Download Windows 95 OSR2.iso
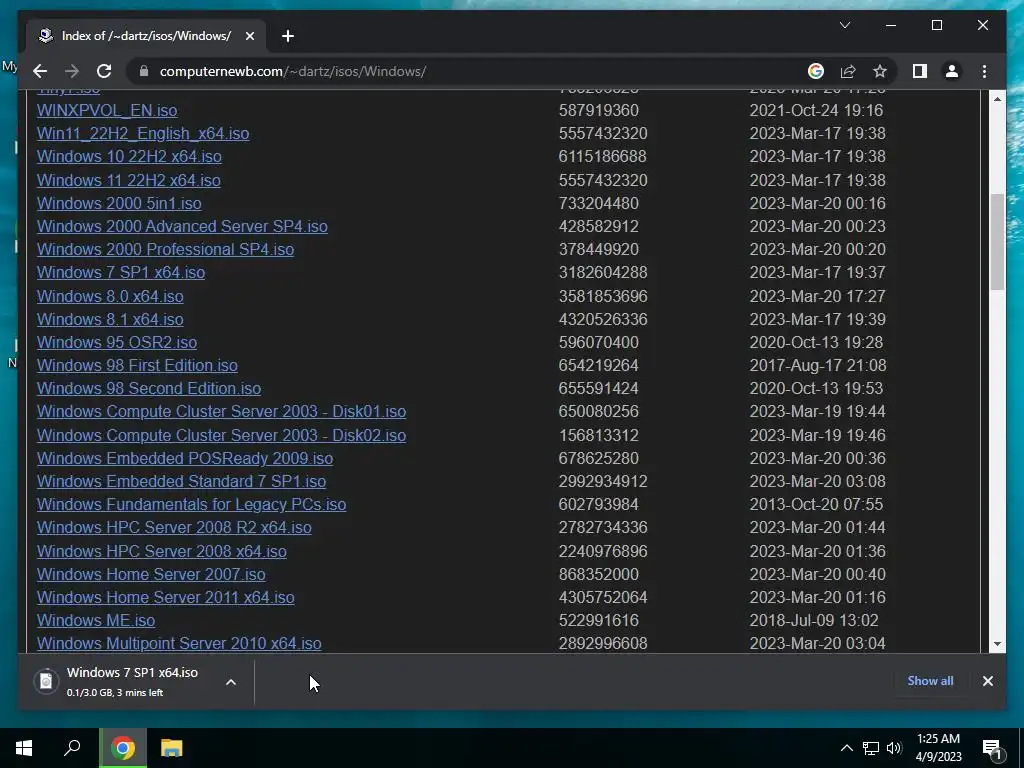The width and height of the screenshot is (1024, 768). click(x=116, y=342)
